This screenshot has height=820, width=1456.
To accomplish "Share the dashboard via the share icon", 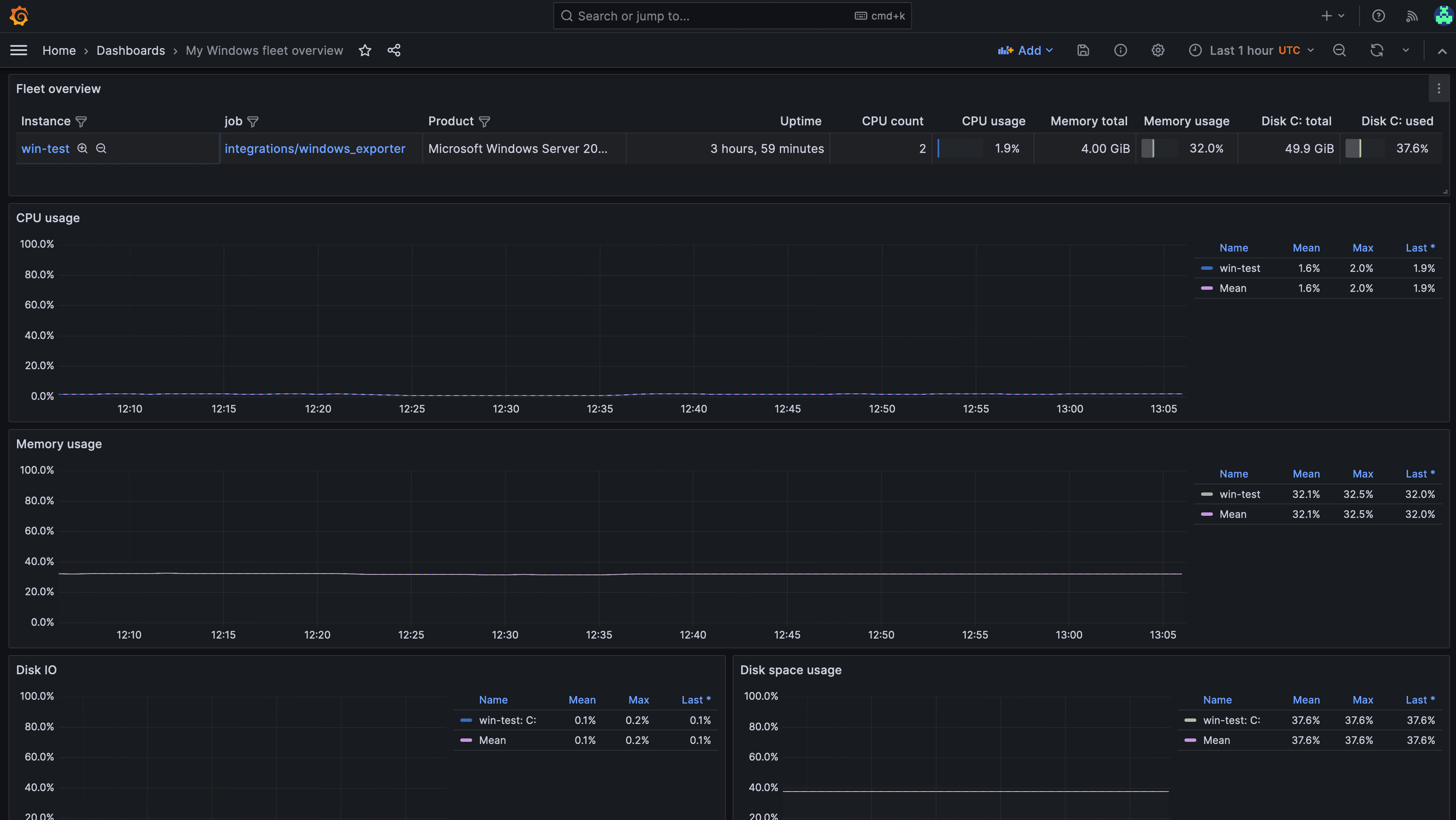I will pos(394,50).
